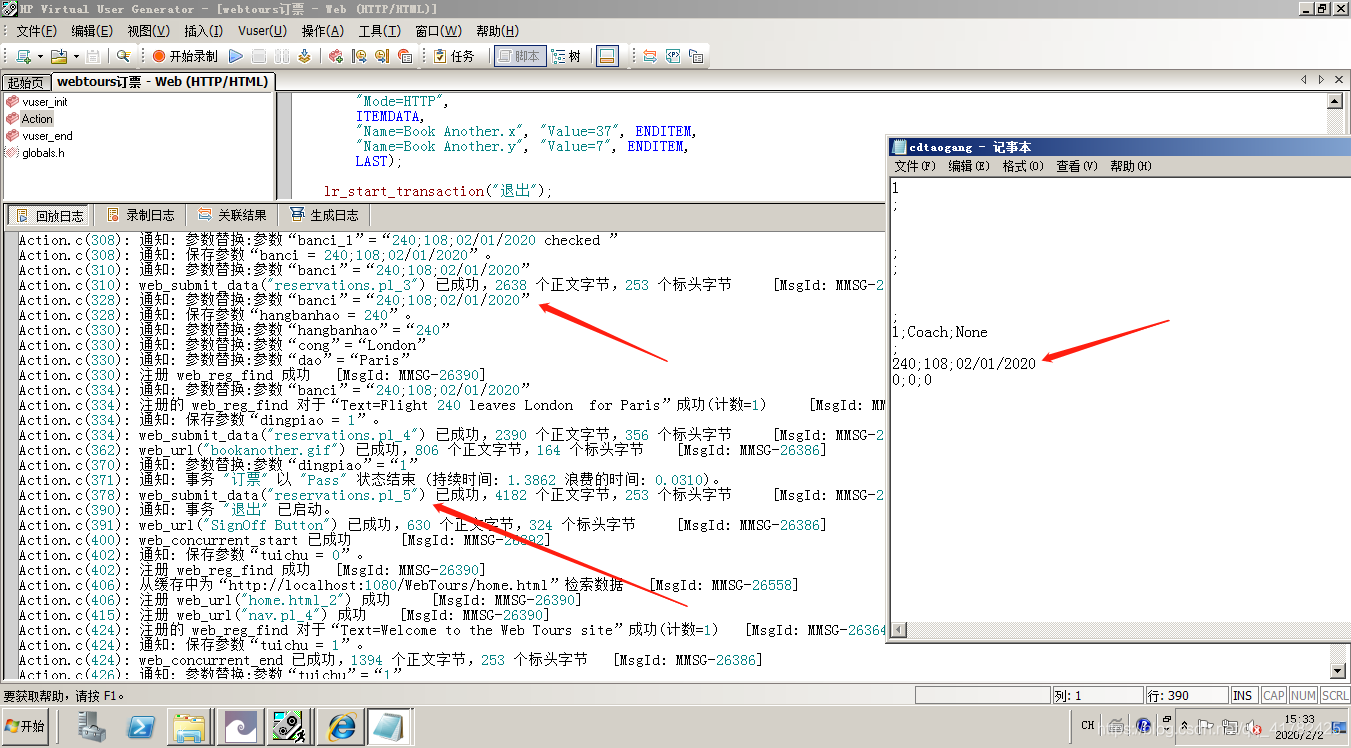
Task: Open the 帮助(H) menu in VuGen
Action: pos(497,31)
